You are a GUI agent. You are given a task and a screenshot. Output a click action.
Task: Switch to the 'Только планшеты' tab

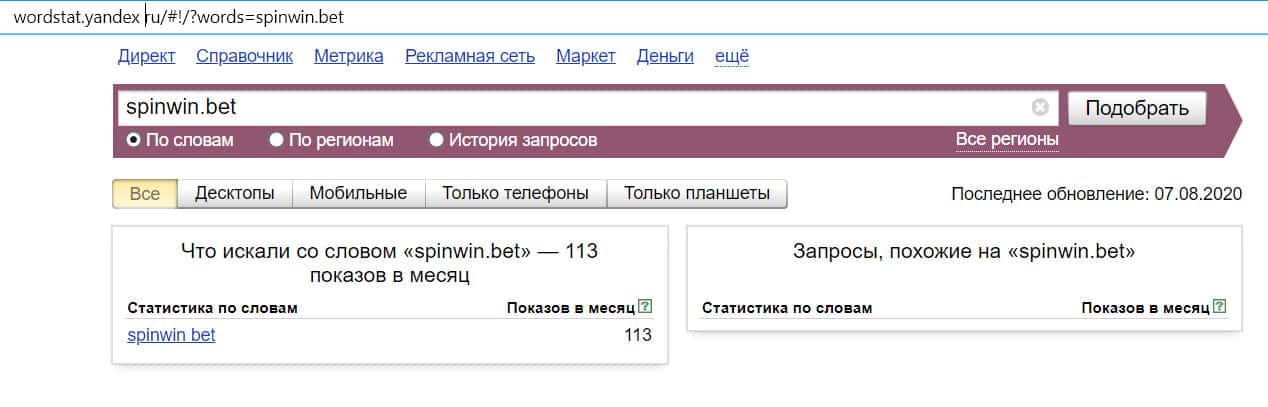(x=697, y=193)
